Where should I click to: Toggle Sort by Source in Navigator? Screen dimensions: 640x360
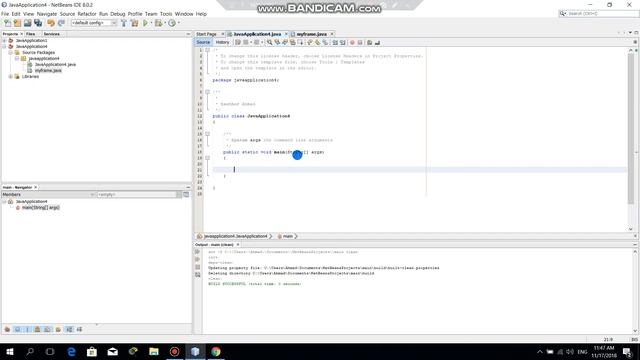pos(79,329)
